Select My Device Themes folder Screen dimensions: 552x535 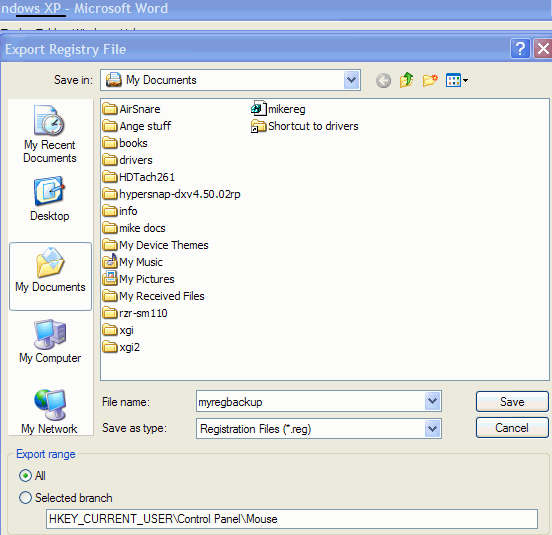pyautogui.click(x=155, y=245)
